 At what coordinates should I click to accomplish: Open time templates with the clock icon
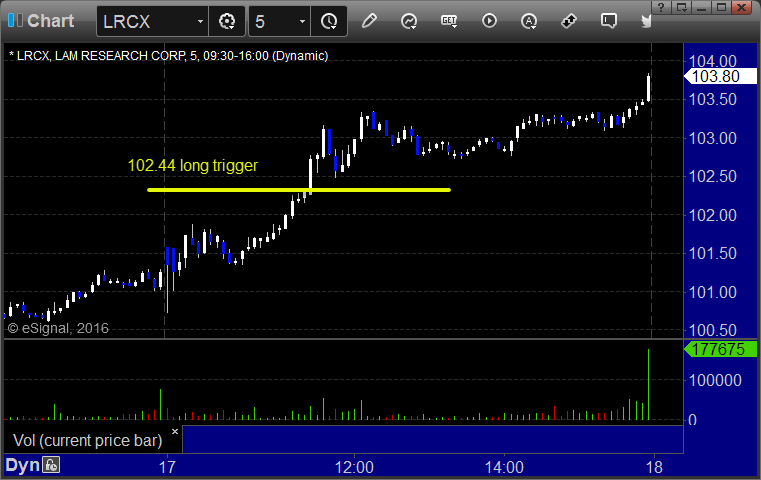[329, 21]
